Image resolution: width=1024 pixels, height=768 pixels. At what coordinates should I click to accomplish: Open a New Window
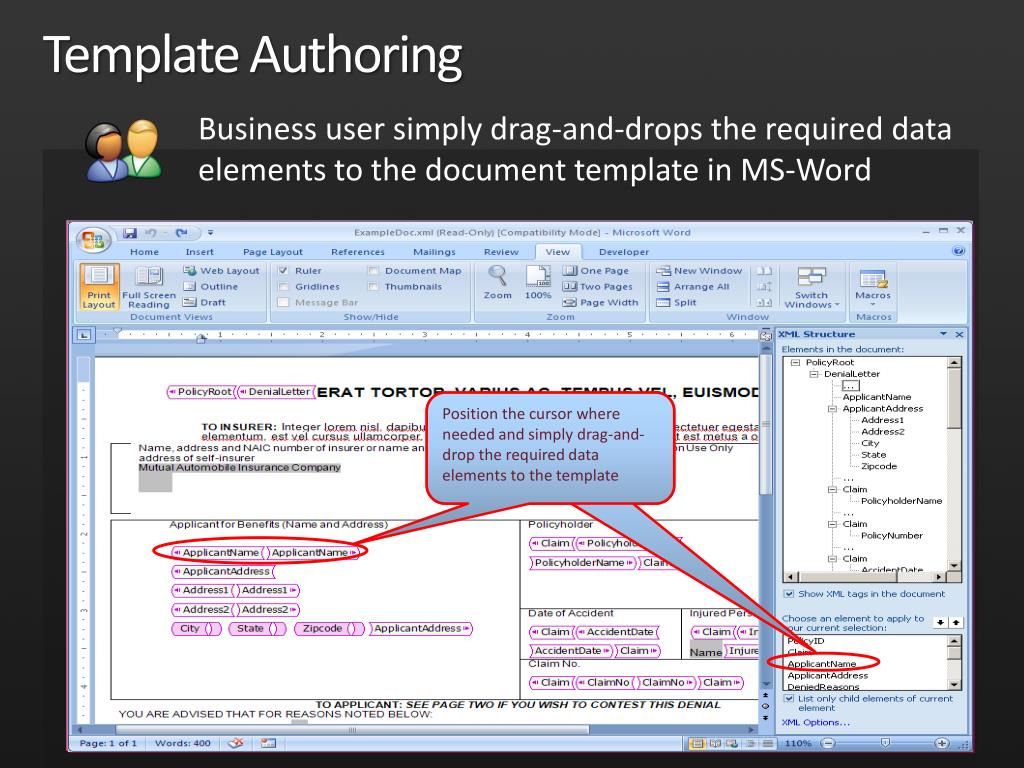[x=699, y=270]
